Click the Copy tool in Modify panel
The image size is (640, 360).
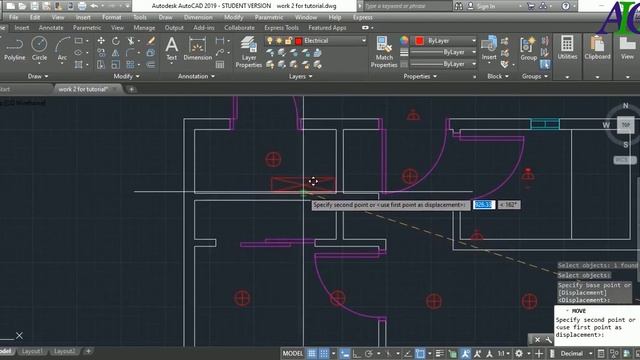[101, 53]
